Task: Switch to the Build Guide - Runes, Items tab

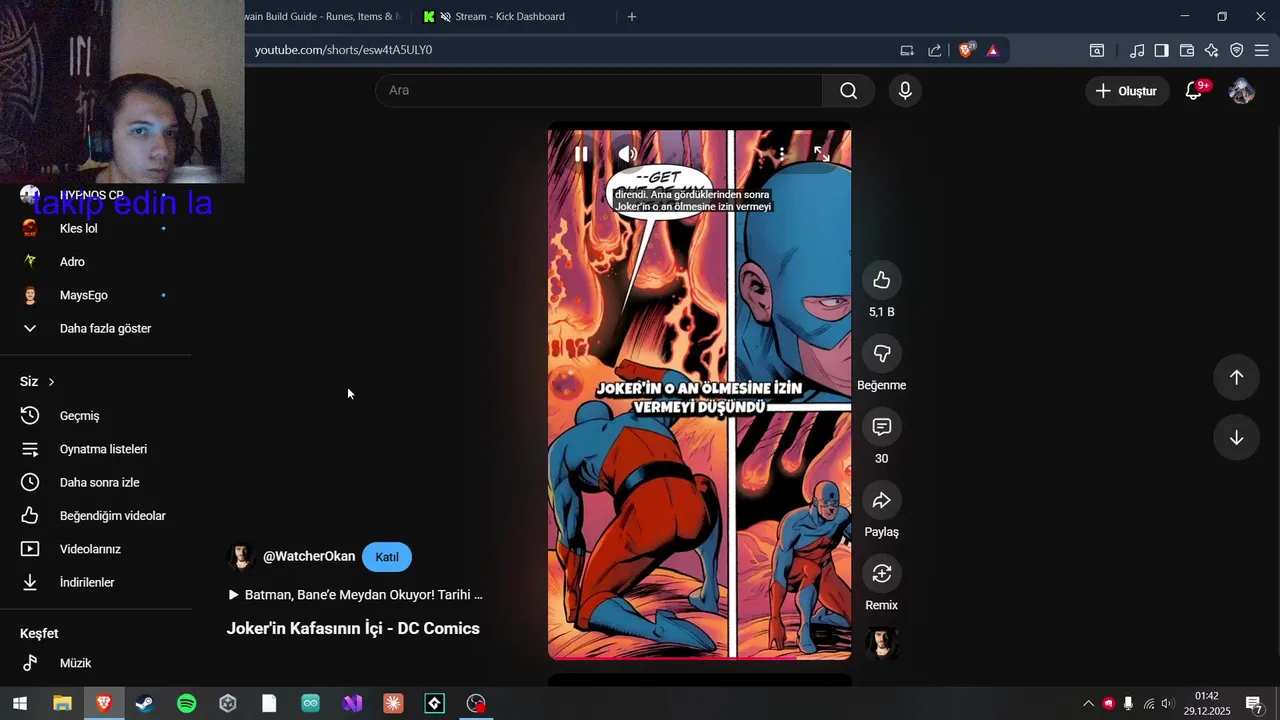Action: 322,16
